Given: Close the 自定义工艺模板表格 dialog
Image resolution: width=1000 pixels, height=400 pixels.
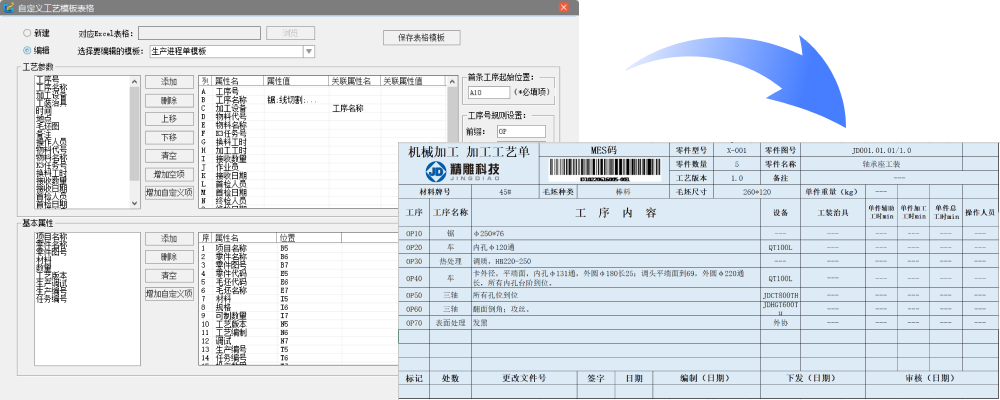Looking at the screenshot, I should [564, 8].
